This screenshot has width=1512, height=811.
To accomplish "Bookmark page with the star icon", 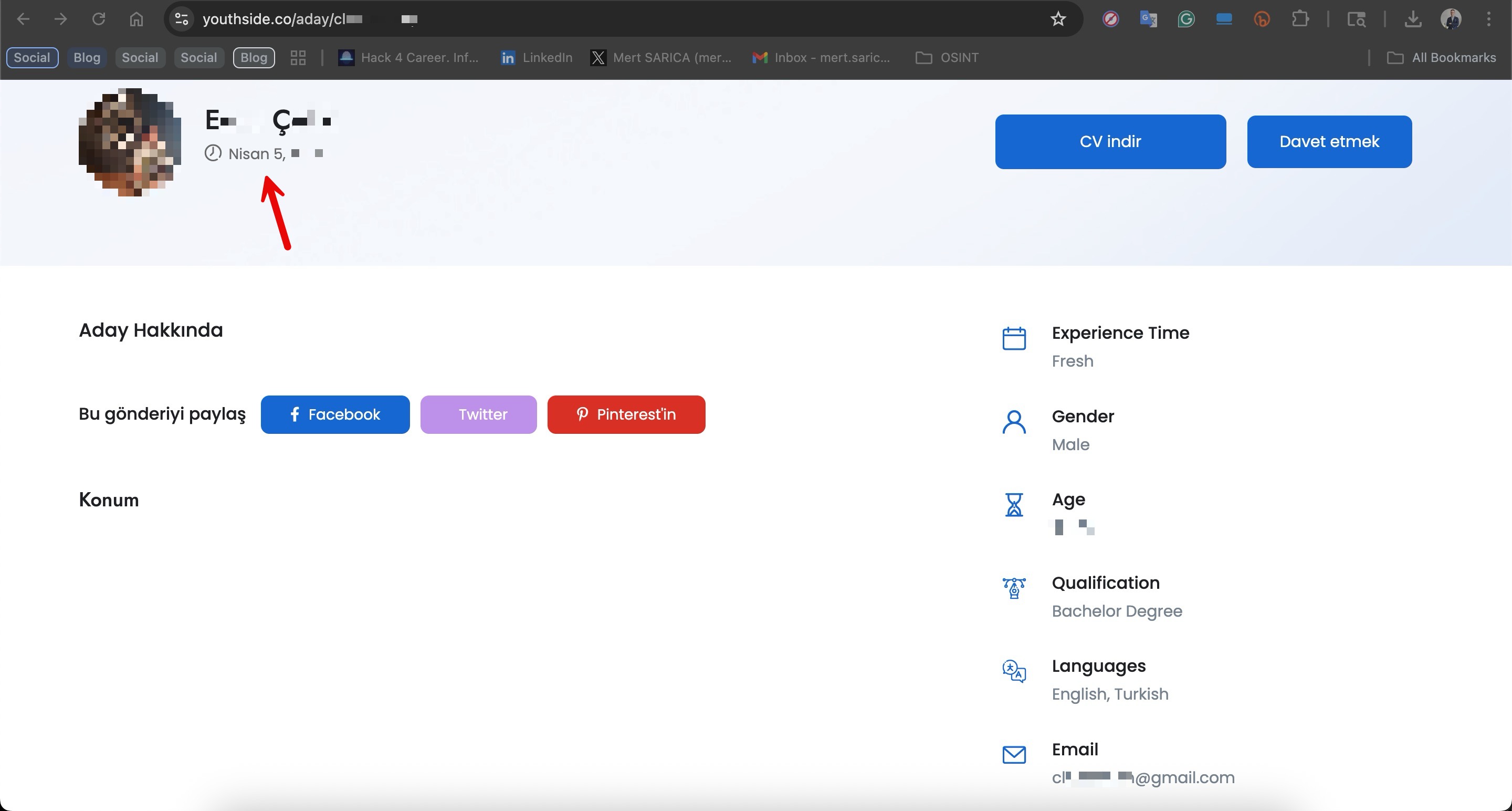I will coord(1058,19).
